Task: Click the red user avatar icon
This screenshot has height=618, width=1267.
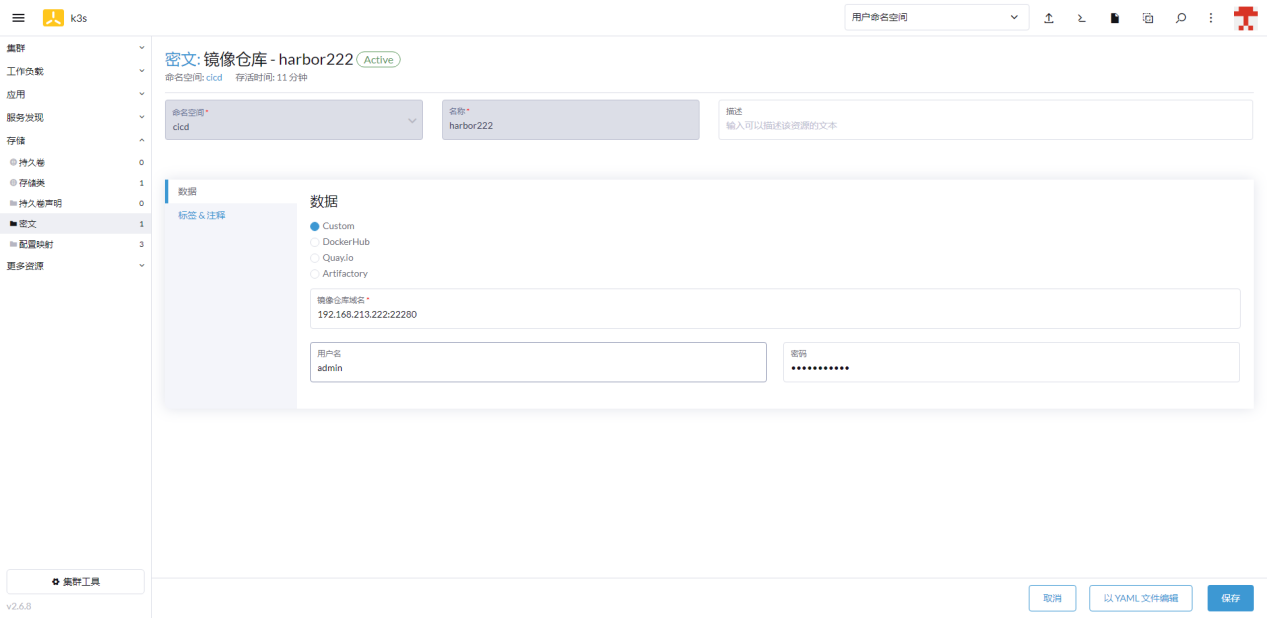Action: (x=1245, y=18)
